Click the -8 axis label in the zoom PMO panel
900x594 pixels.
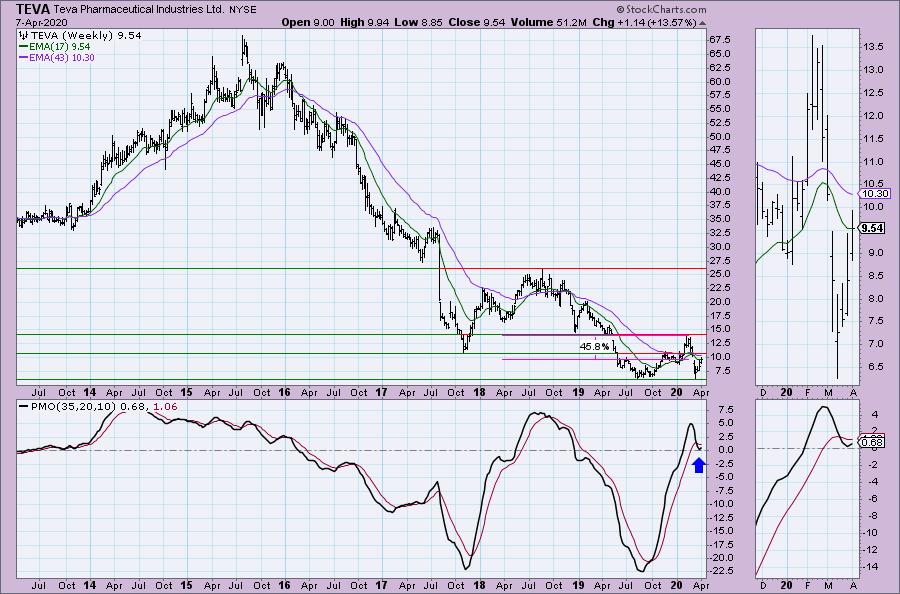(872, 515)
